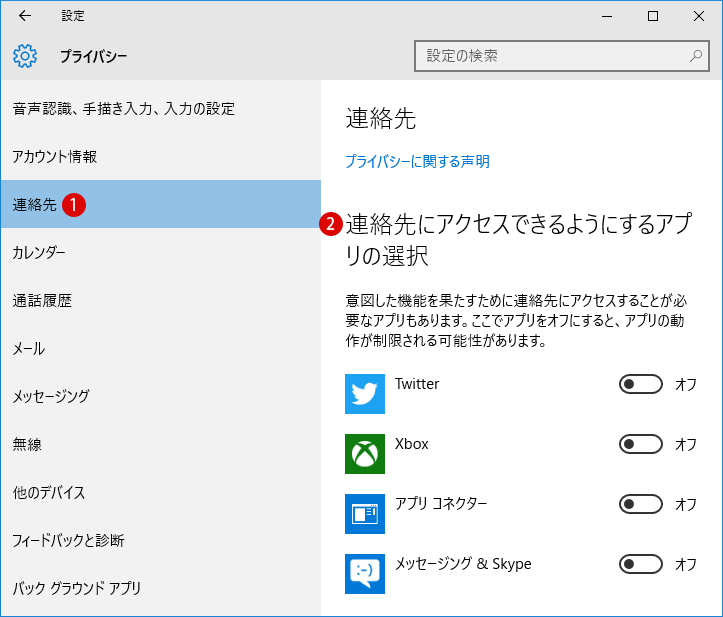Click the Xbox app icon

(x=365, y=454)
